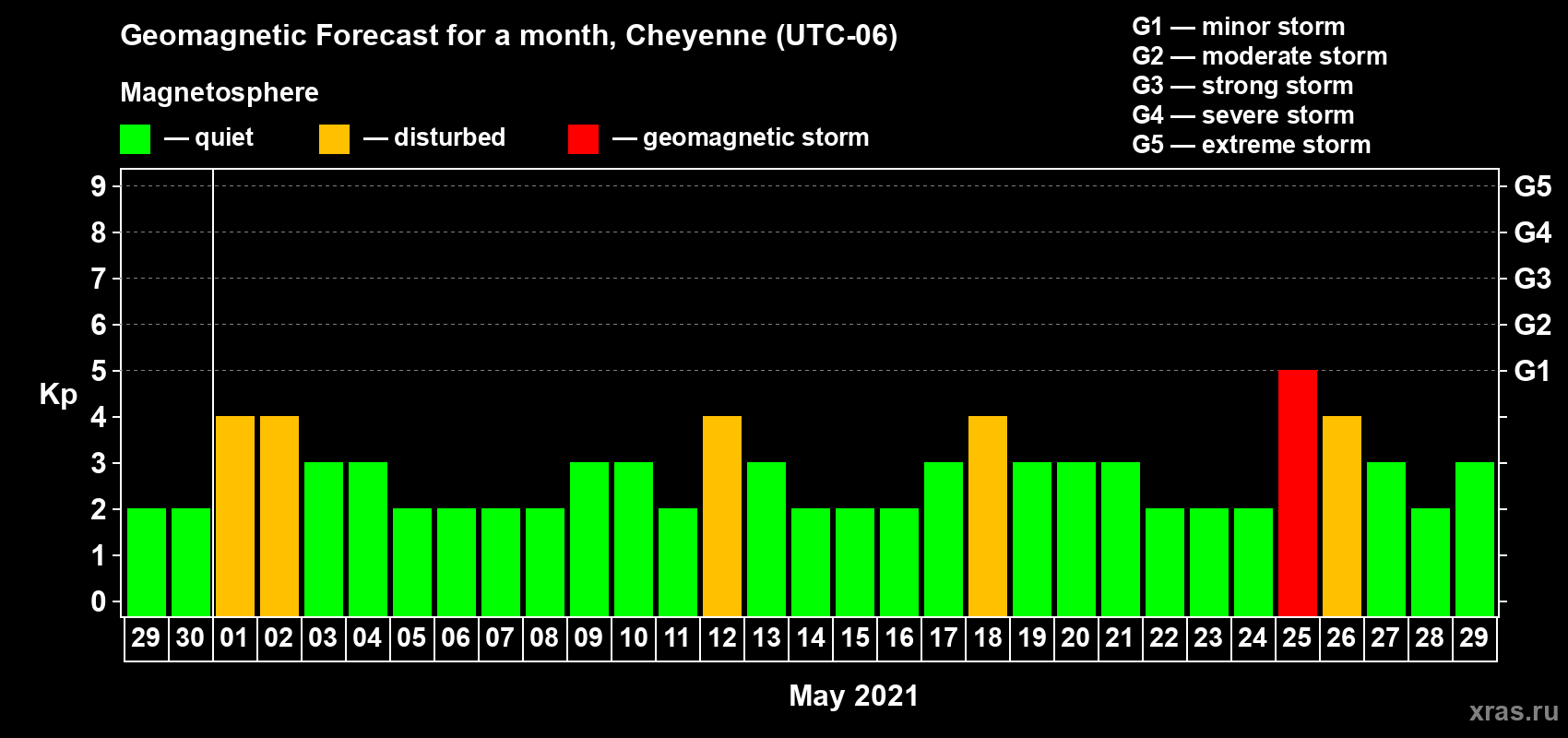This screenshot has width=1568, height=738.
Task: Click 'G4 — severe storm' legend entry
Action: [x=1243, y=114]
